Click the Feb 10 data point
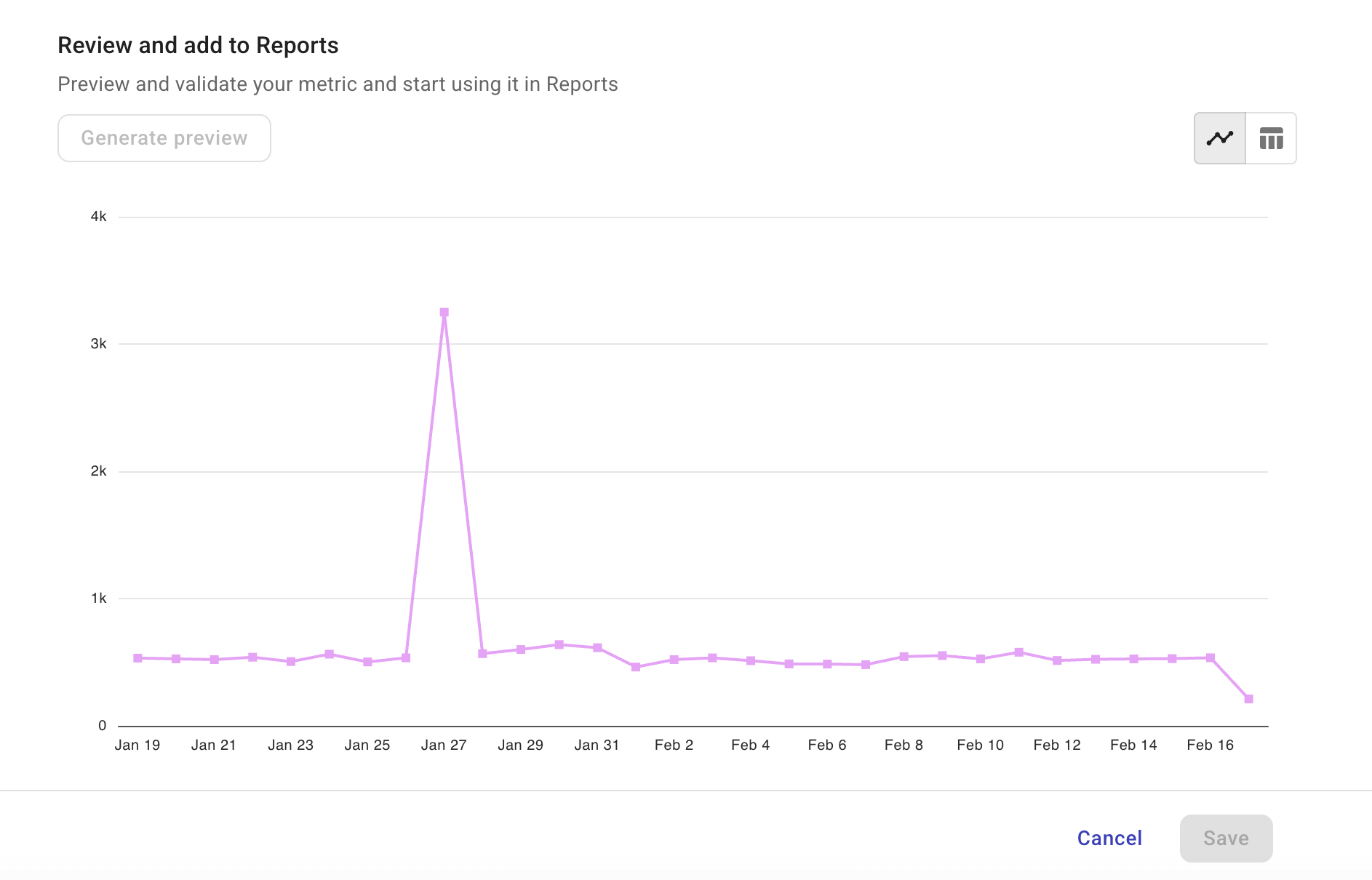The height and width of the screenshot is (880, 1372). click(x=980, y=659)
